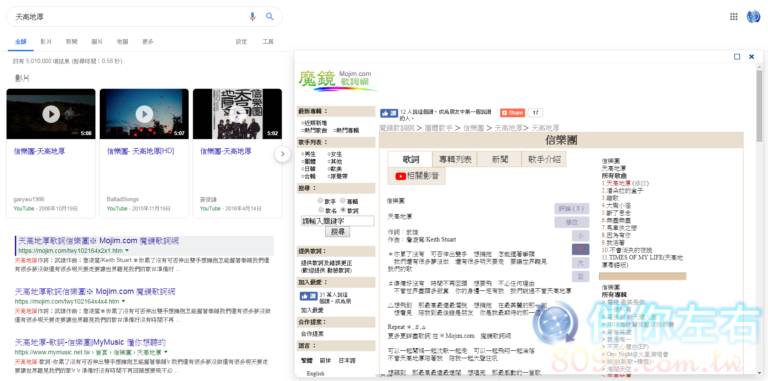
Task: Play first video 信樂團-天高地厚 by garywu1986
Action: [x=51, y=114]
